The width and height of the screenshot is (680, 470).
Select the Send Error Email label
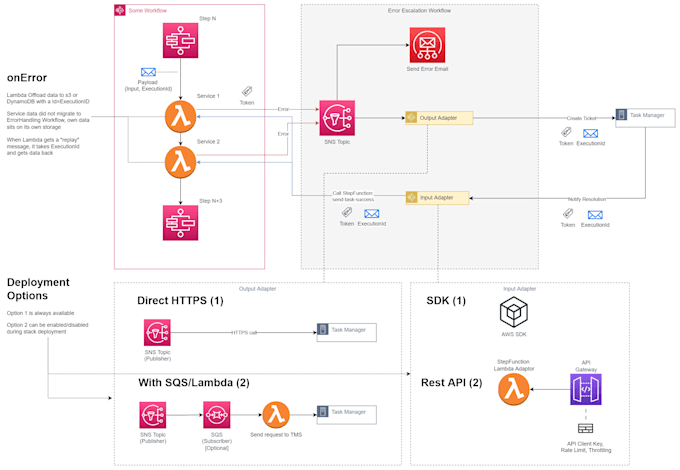[x=427, y=69]
